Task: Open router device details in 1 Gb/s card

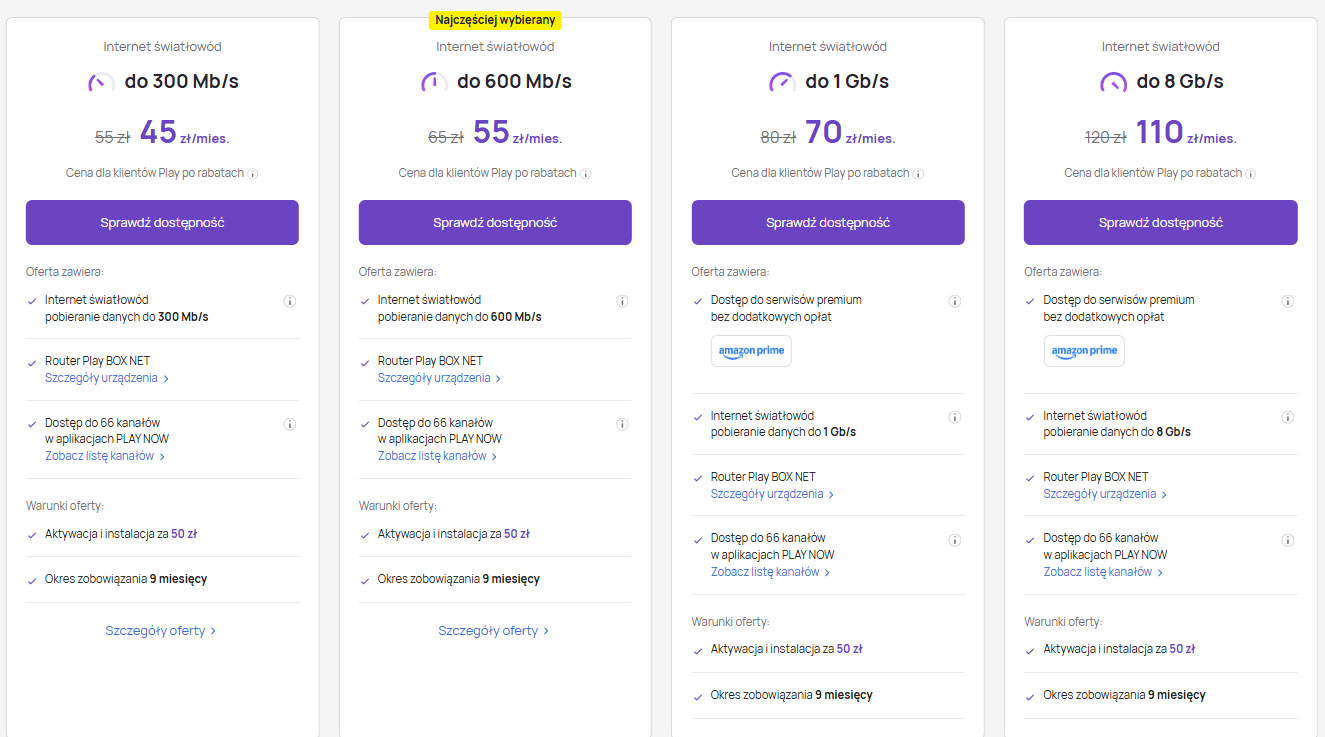Action: [x=773, y=494]
